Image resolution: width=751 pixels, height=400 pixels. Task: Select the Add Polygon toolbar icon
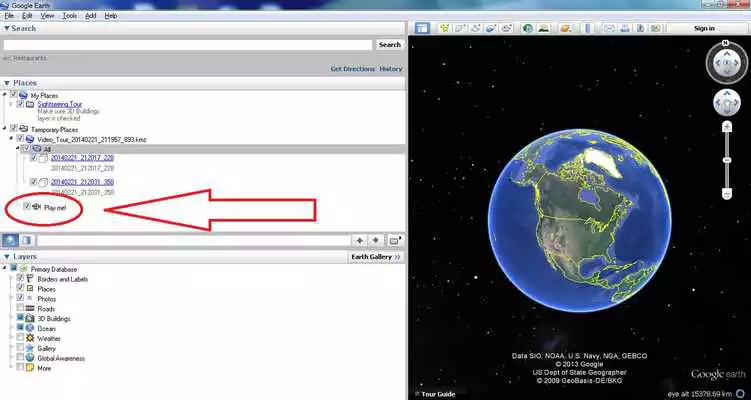tap(460, 28)
